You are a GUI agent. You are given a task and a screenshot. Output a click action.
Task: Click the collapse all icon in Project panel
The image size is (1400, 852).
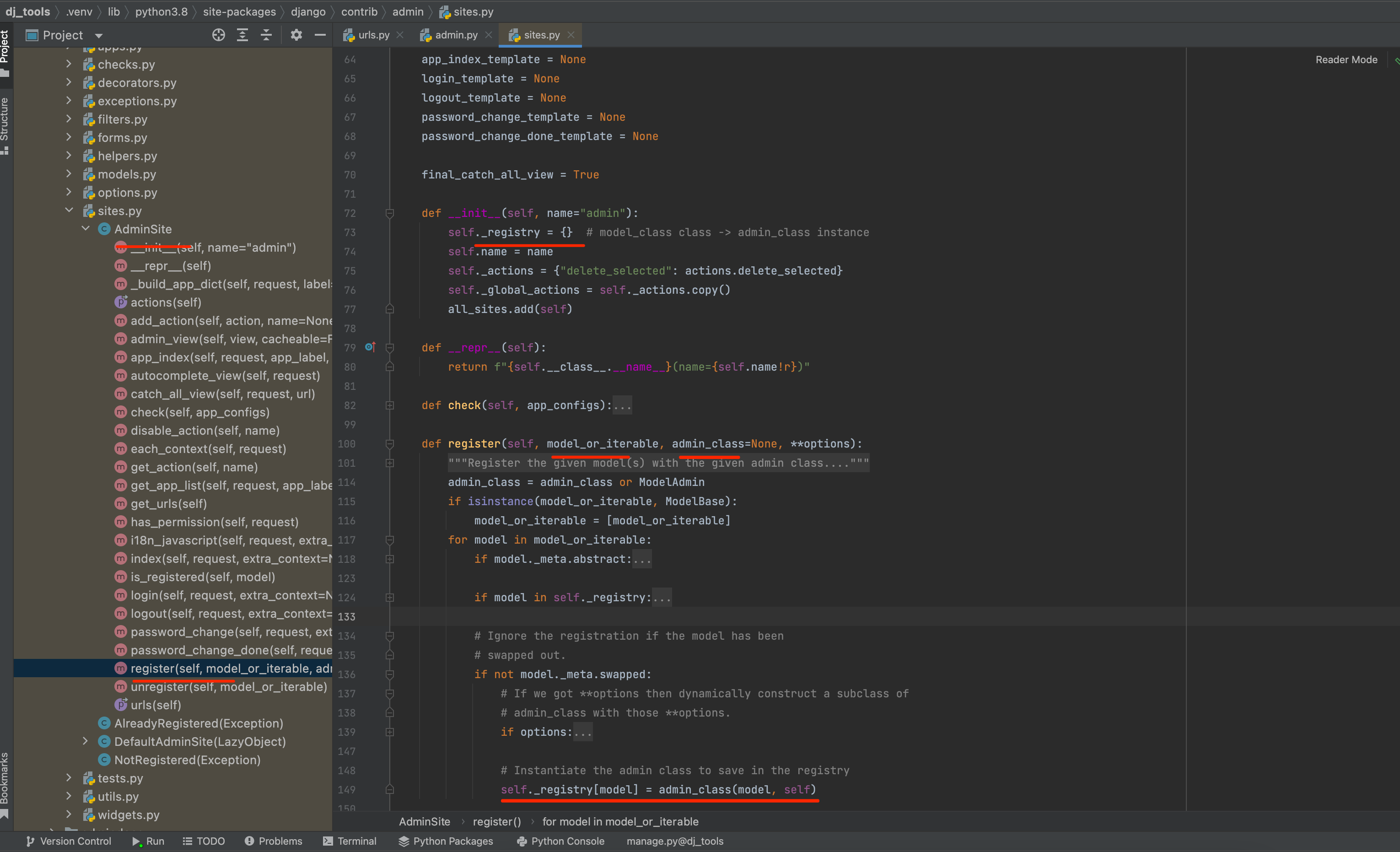pos(266,35)
